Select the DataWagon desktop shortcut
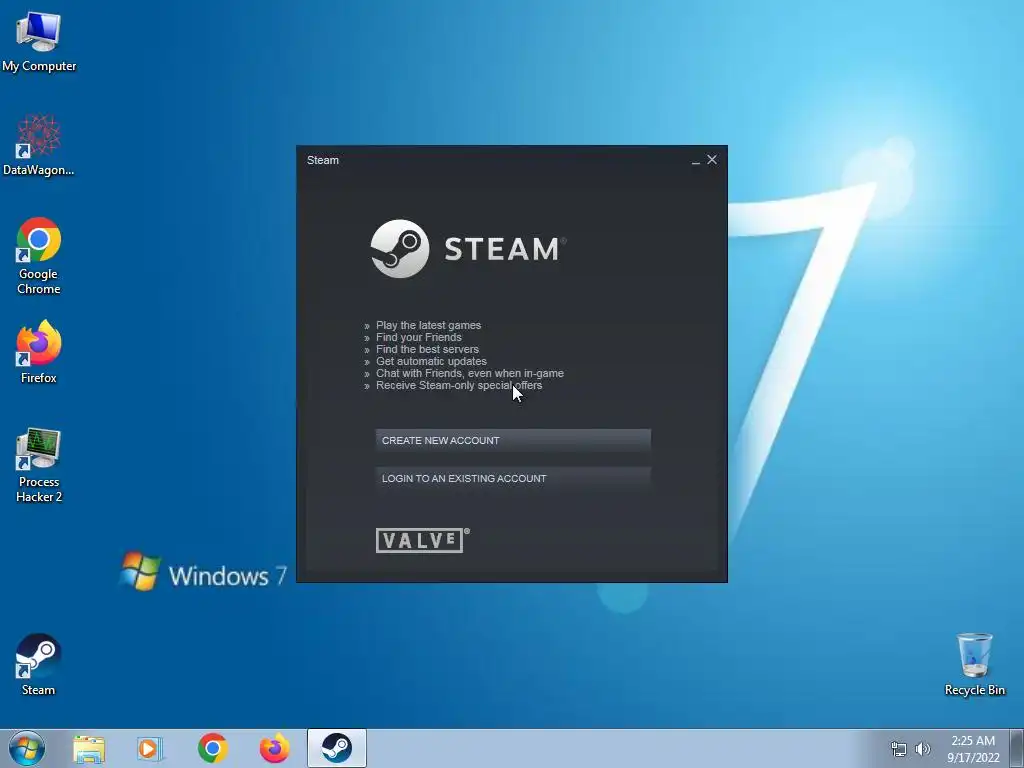This screenshot has width=1024, height=768. [x=39, y=145]
